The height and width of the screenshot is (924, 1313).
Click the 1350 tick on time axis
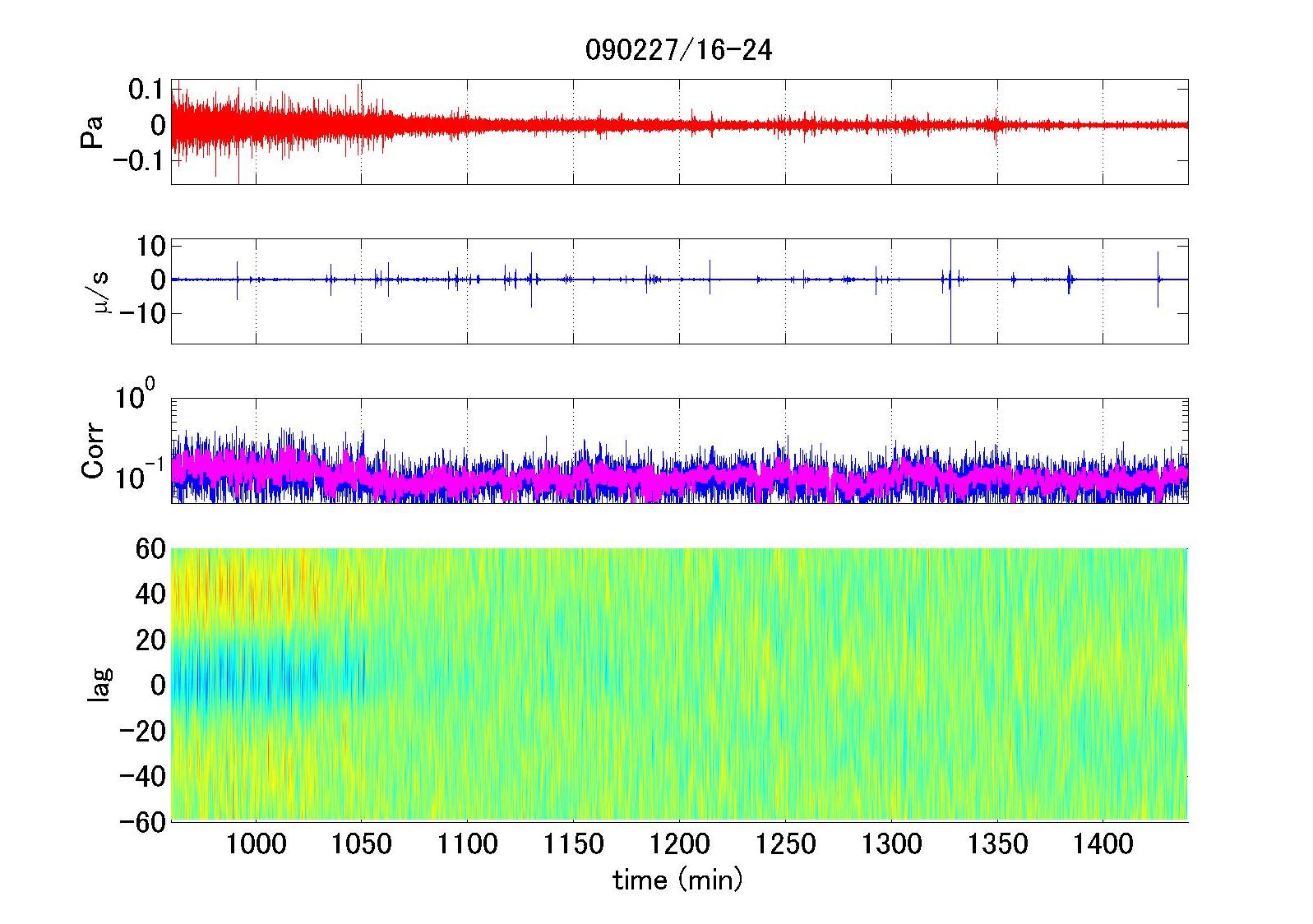coord(997,843)
